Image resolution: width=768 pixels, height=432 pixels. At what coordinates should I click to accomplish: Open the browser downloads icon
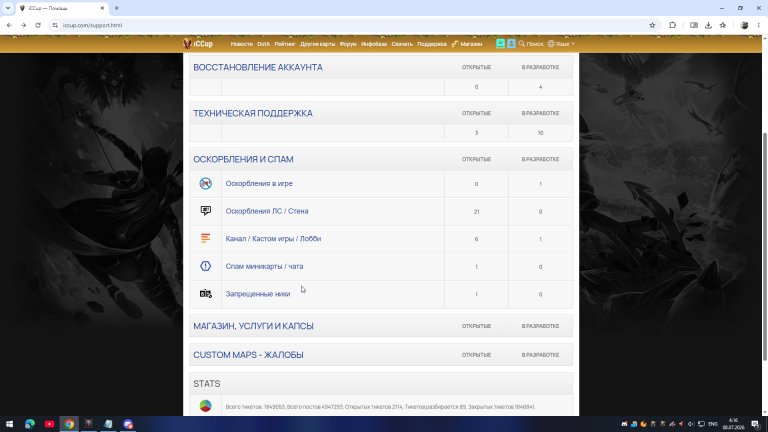click(x=708, y=25)
